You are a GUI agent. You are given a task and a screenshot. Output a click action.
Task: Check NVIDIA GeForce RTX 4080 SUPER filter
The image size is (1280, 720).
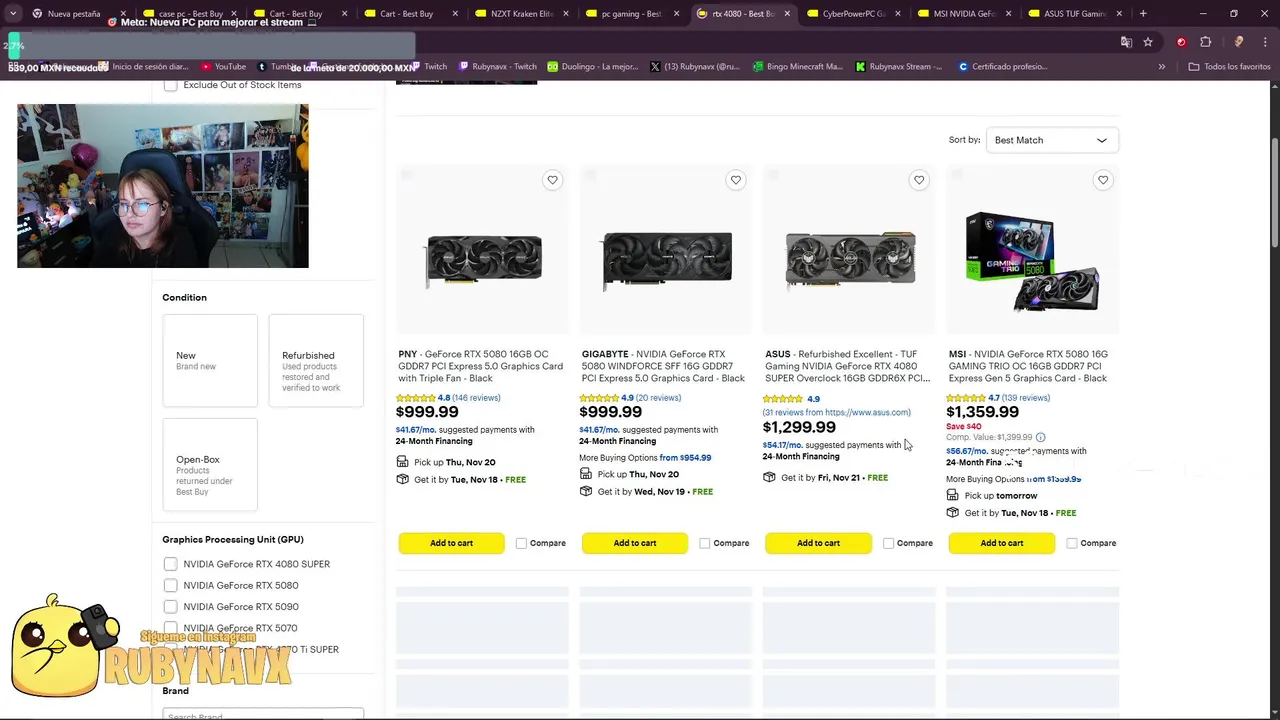[170, 564]
